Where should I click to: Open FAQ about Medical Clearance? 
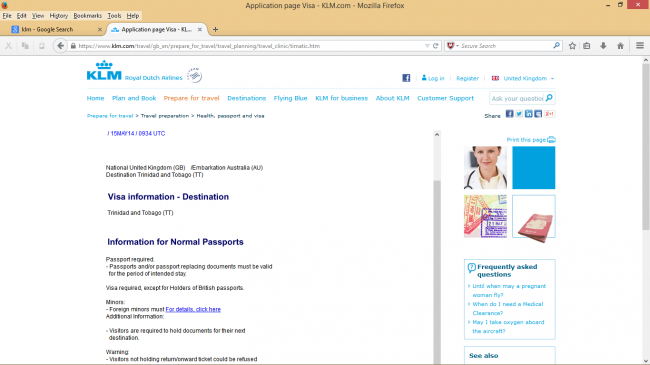tap(508, 309)
